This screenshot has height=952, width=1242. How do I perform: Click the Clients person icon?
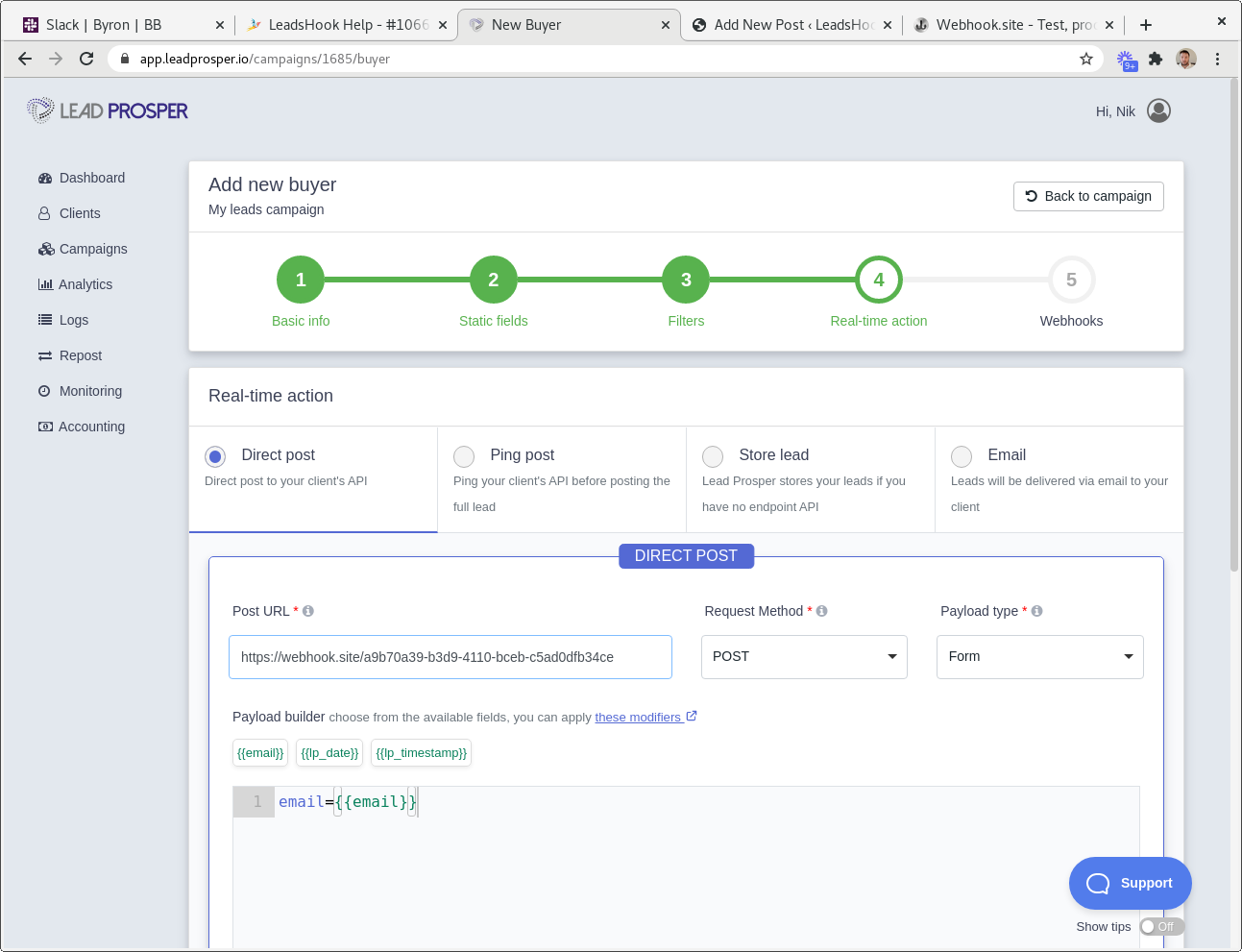(x=44, y=213)
